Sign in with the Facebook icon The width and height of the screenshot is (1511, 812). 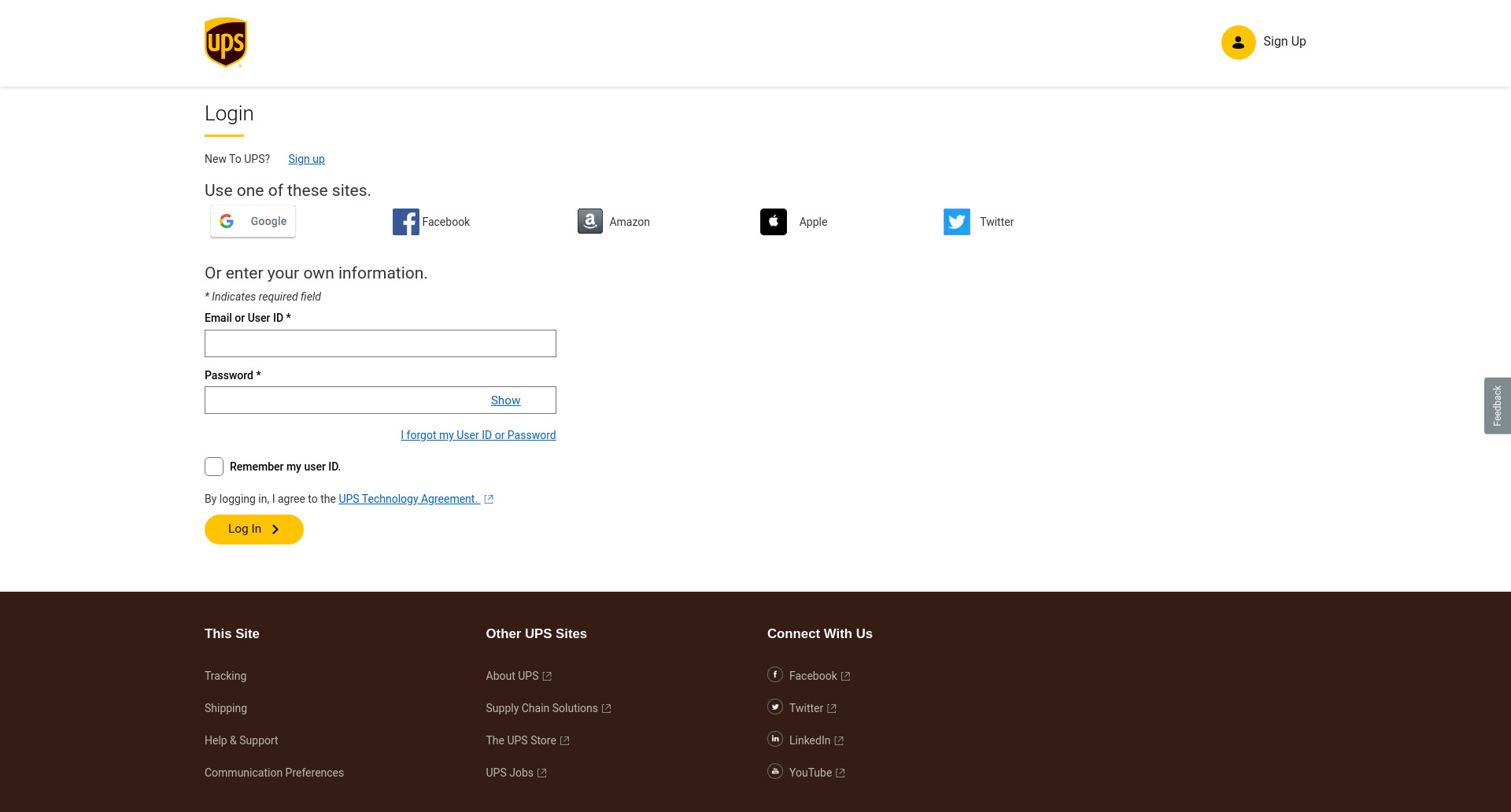(405, 222)
